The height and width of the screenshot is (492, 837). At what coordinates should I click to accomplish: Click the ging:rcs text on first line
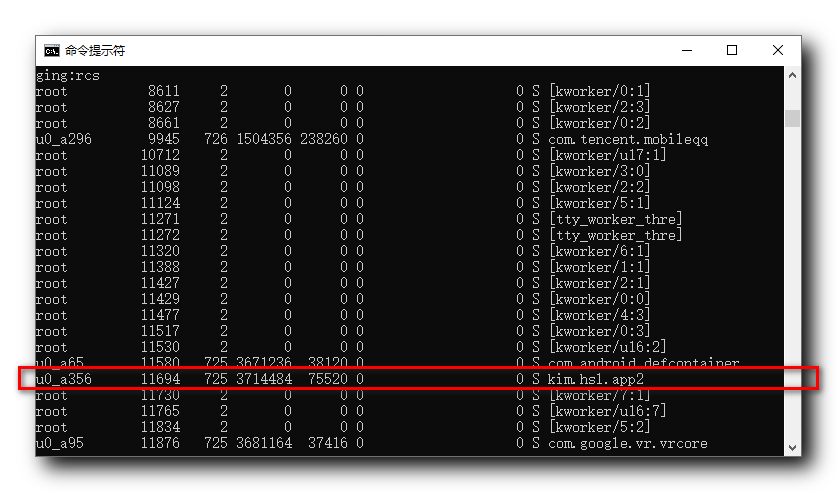[68, 76]
